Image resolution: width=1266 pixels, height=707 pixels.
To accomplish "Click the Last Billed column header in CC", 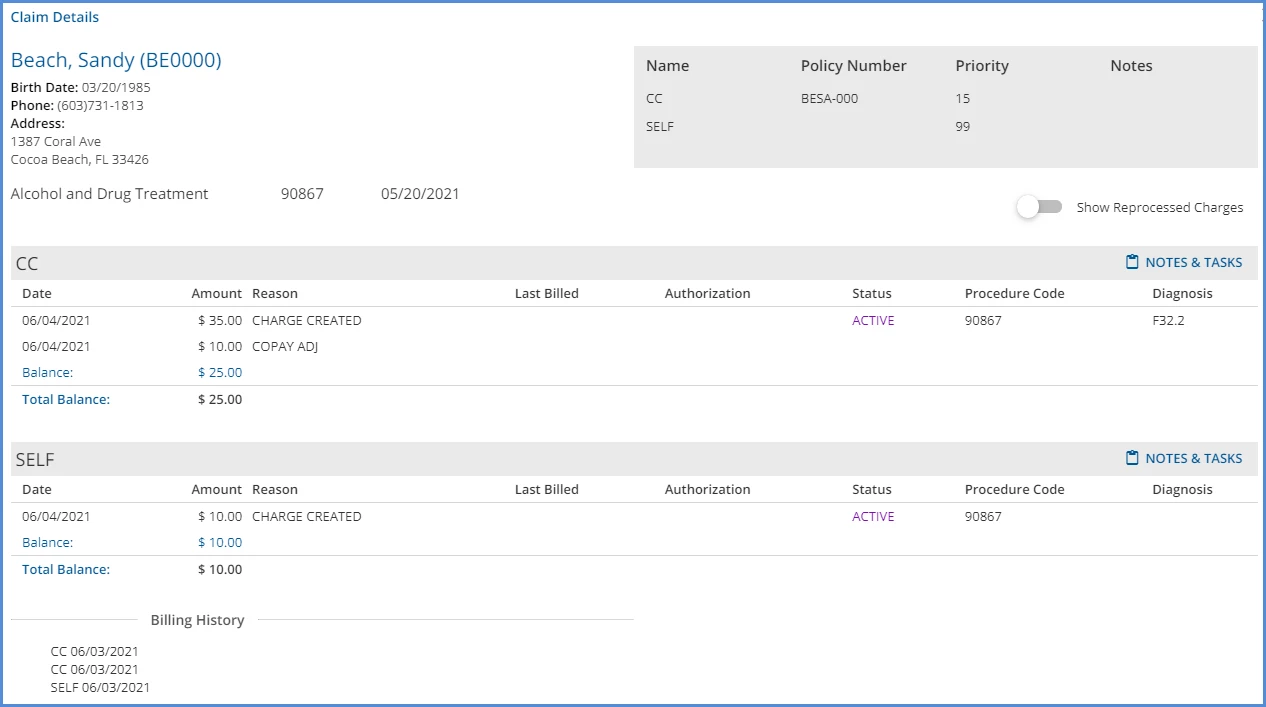I will 547,293.
